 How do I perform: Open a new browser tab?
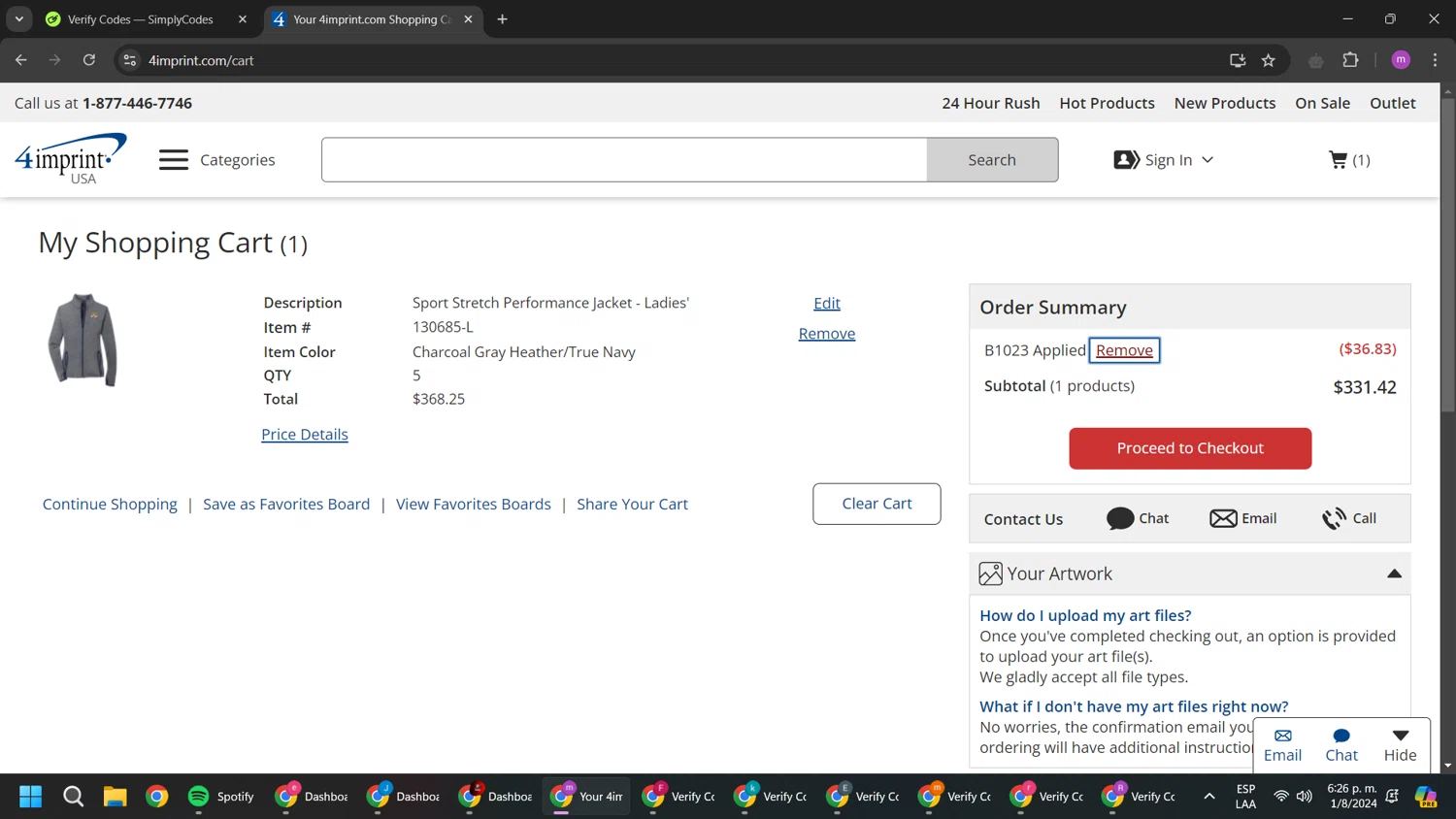pyautogui.click(x=502, y=19)
